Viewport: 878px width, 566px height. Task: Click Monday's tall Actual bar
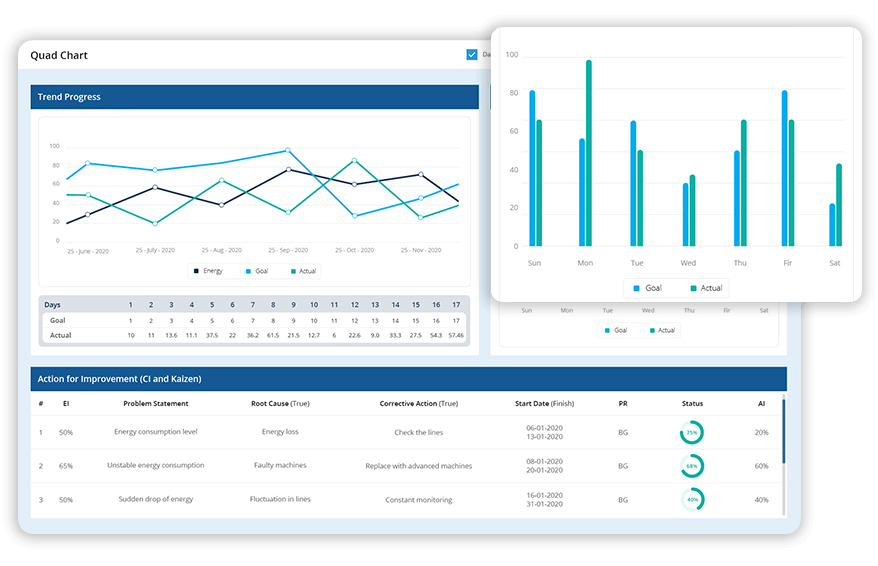(589, 153)
